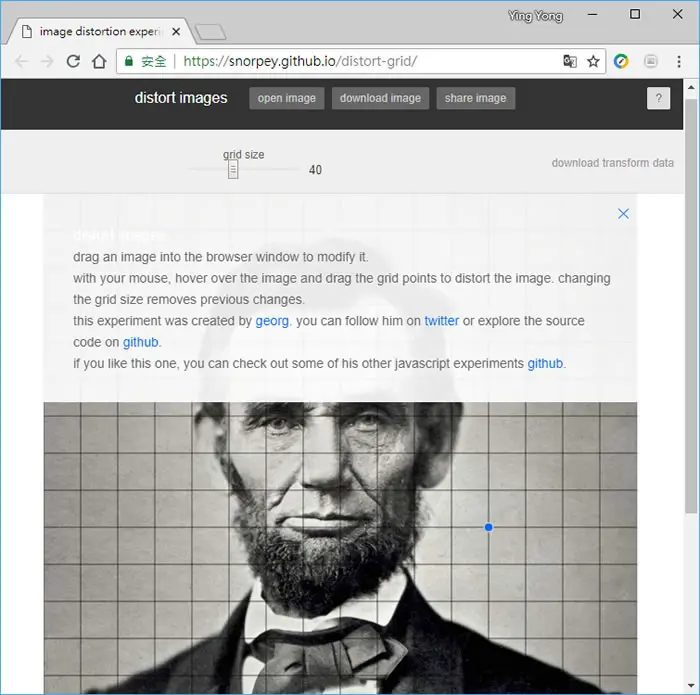The width and height of the screenshot is (700, 695).
Task: Click the gray extension icon beside the menu
Action: point(650,61)
